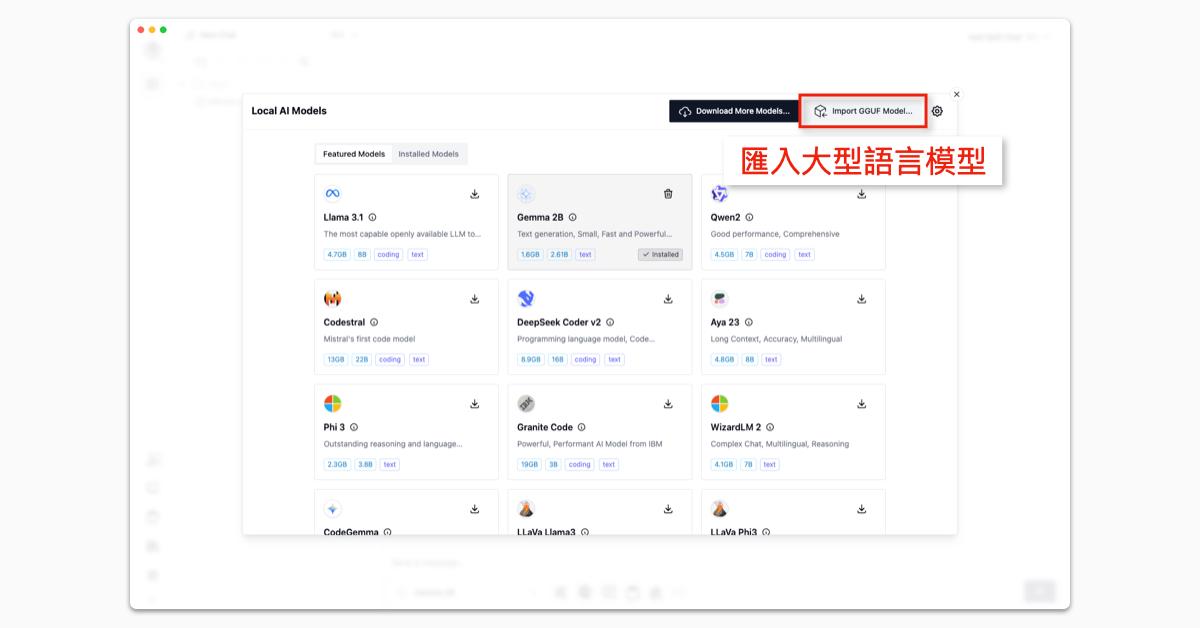This screenshot has height=628, width=1200.
Task: Click the 4.5GB tag on Qwen2
Action: pos(724,255)
